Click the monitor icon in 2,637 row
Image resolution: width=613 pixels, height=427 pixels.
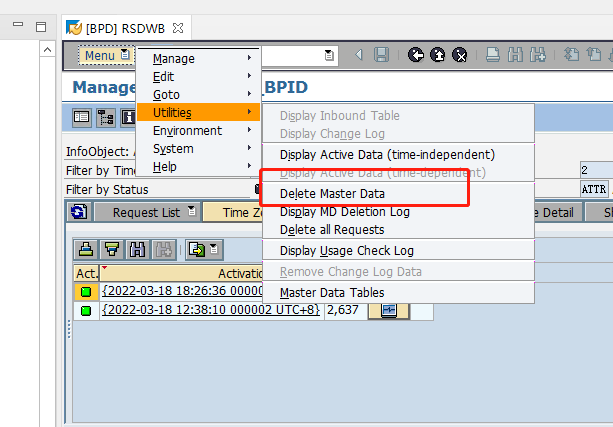(389, 310)
